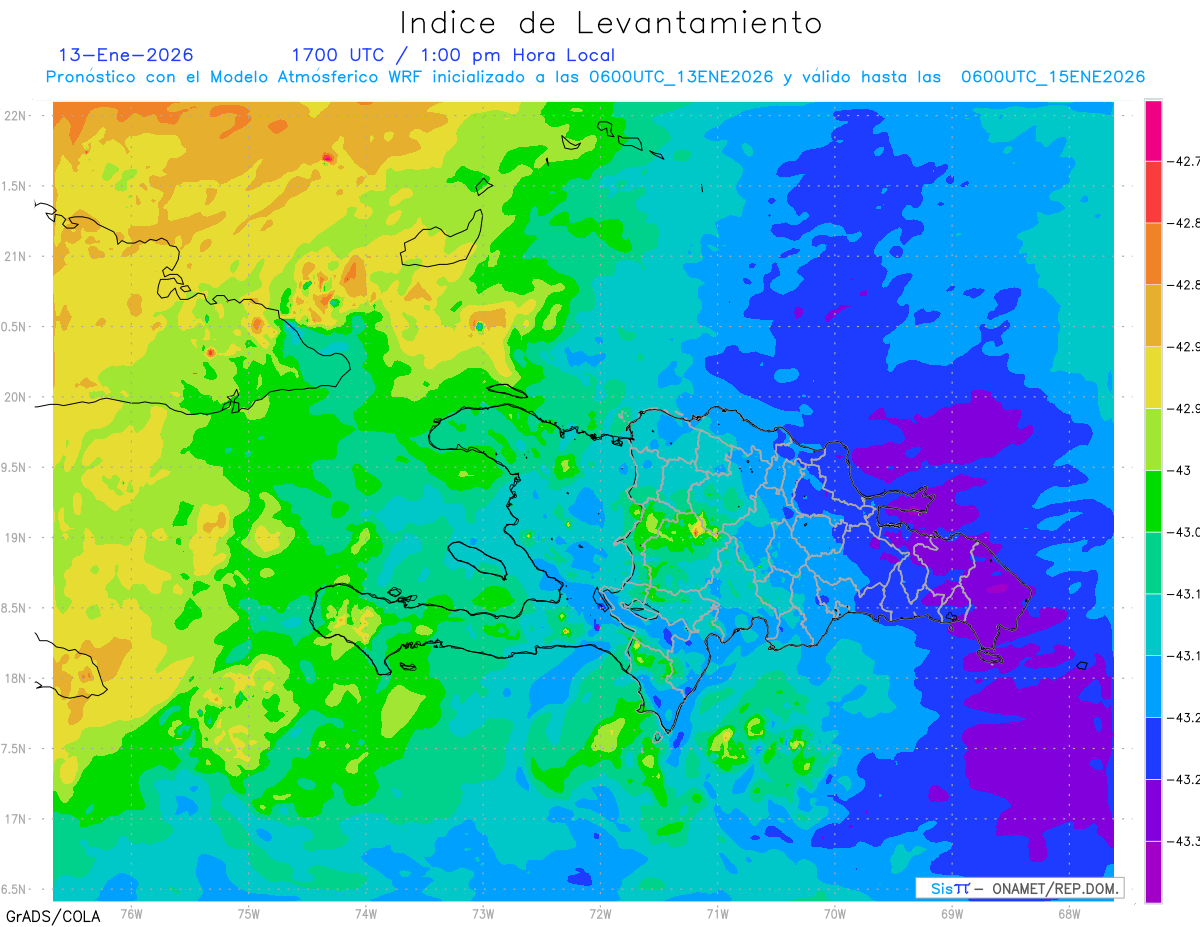Click the '75W' longitude label
1200x927 pixels.
249,913
